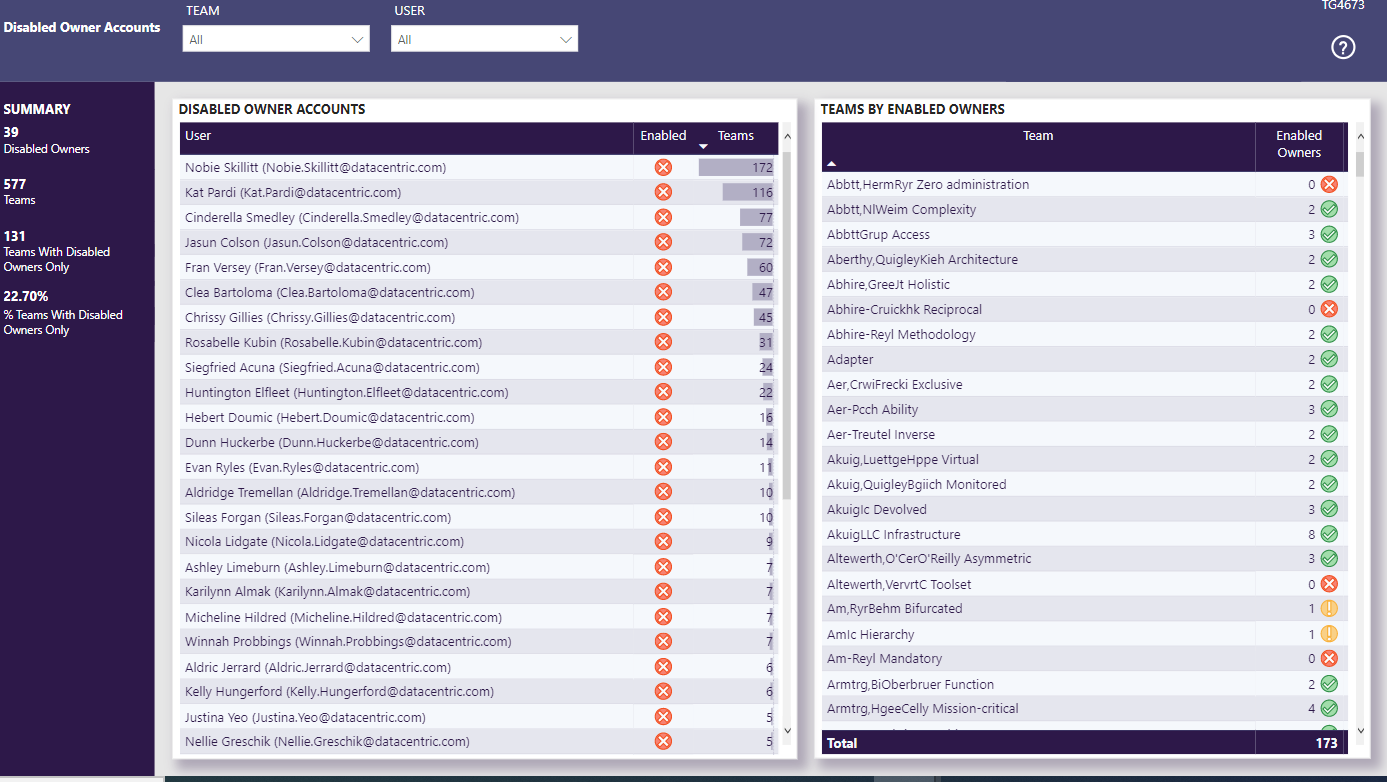Click the green check beside AkuigLLC Infrastructure
Image resolution: width=1387 pixels, height=782 pixels.
[1329, 533]
